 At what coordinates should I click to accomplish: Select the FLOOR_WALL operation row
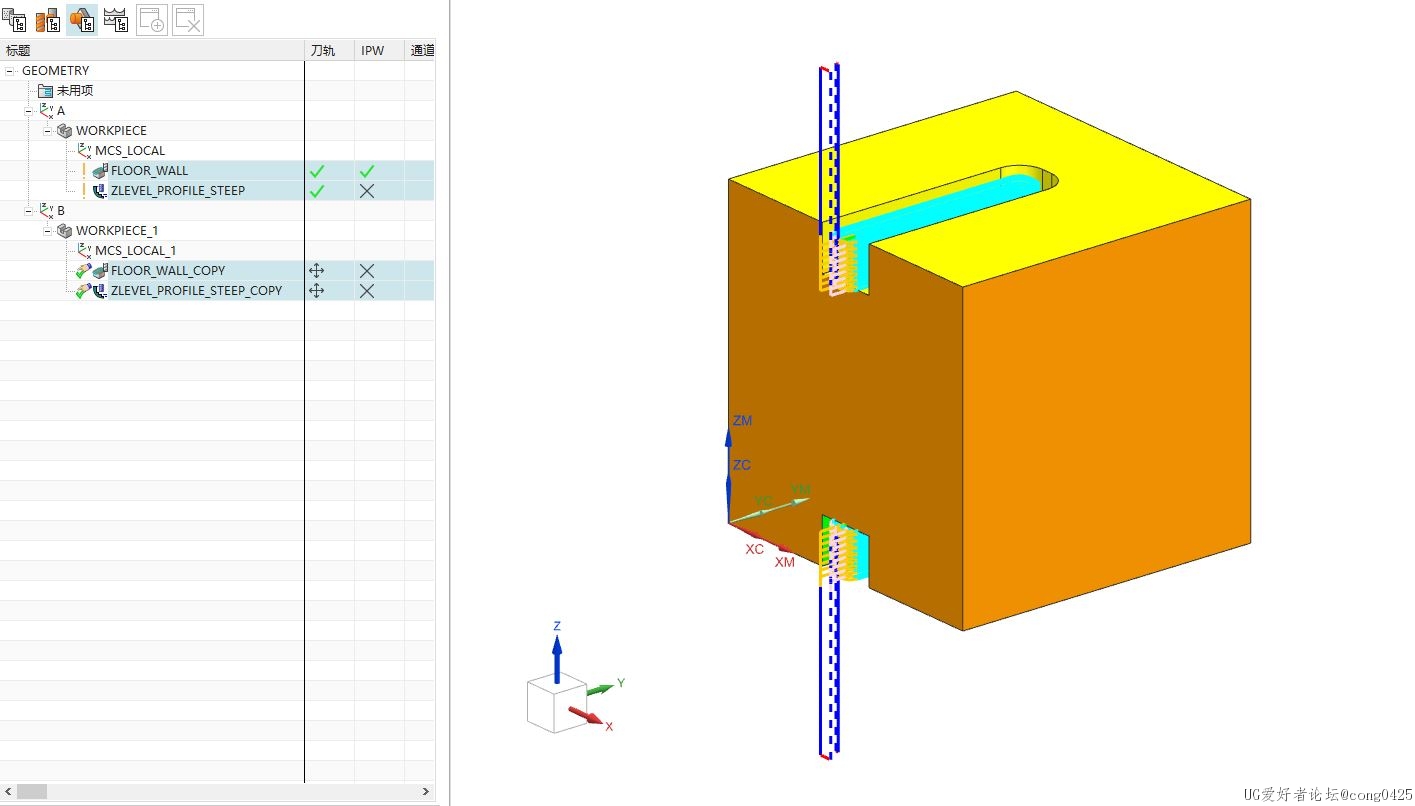tap(217, 171)
